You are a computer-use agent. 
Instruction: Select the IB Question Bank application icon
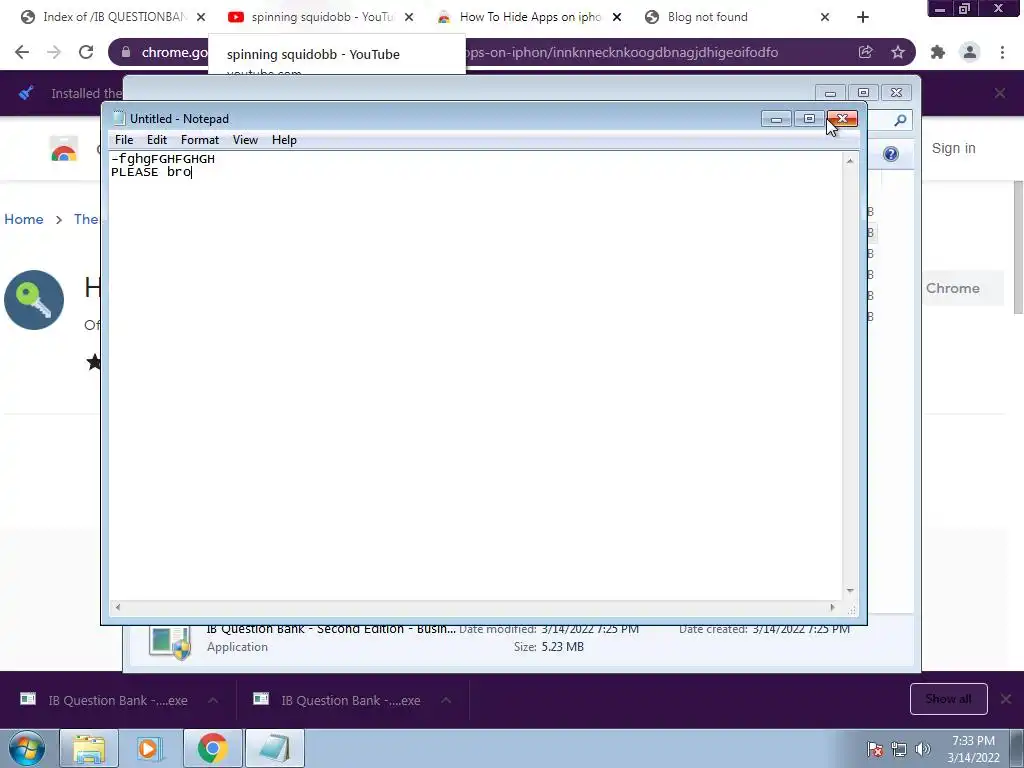[x=170, y=642]
